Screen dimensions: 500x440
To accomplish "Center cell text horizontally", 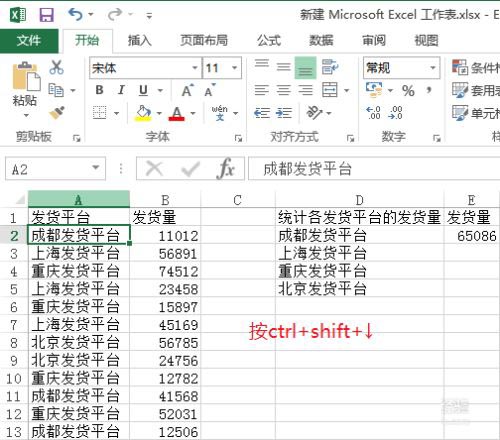I will tap(283, 90).
